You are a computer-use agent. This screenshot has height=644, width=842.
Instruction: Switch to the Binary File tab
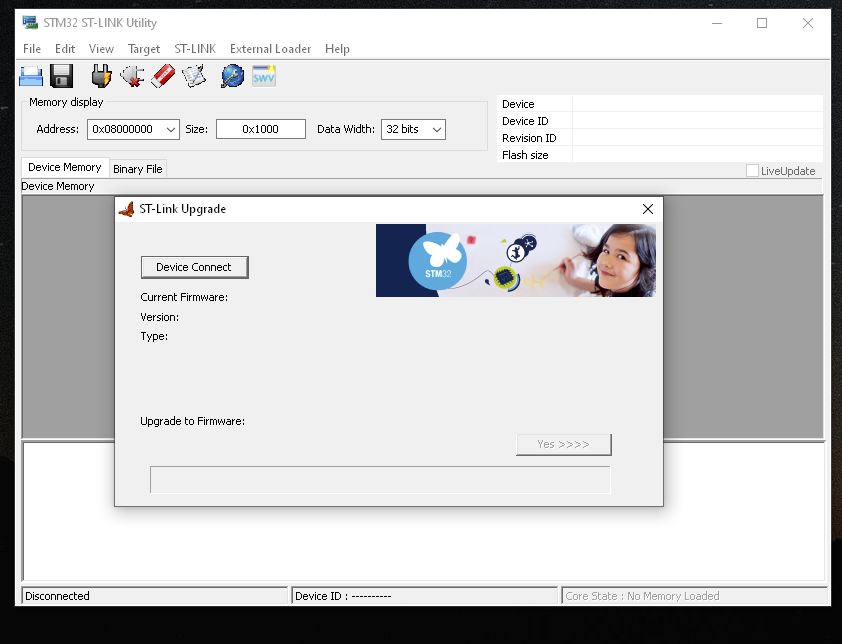pyautogui.click(x=137, y=169)
